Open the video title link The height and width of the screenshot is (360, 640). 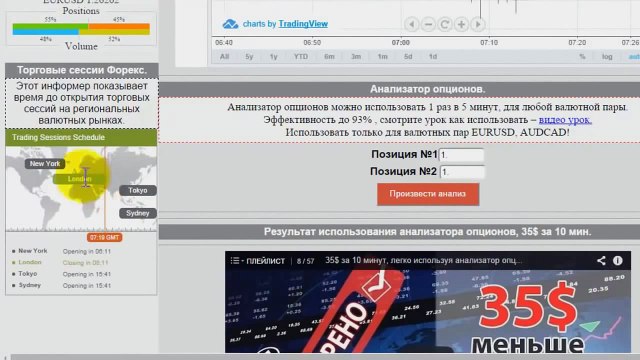pyautogui.click(x=423, y=260)
